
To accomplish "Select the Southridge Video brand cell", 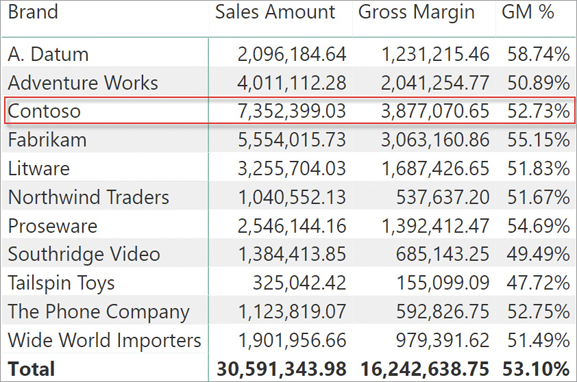I will click(x=84, y=255).
